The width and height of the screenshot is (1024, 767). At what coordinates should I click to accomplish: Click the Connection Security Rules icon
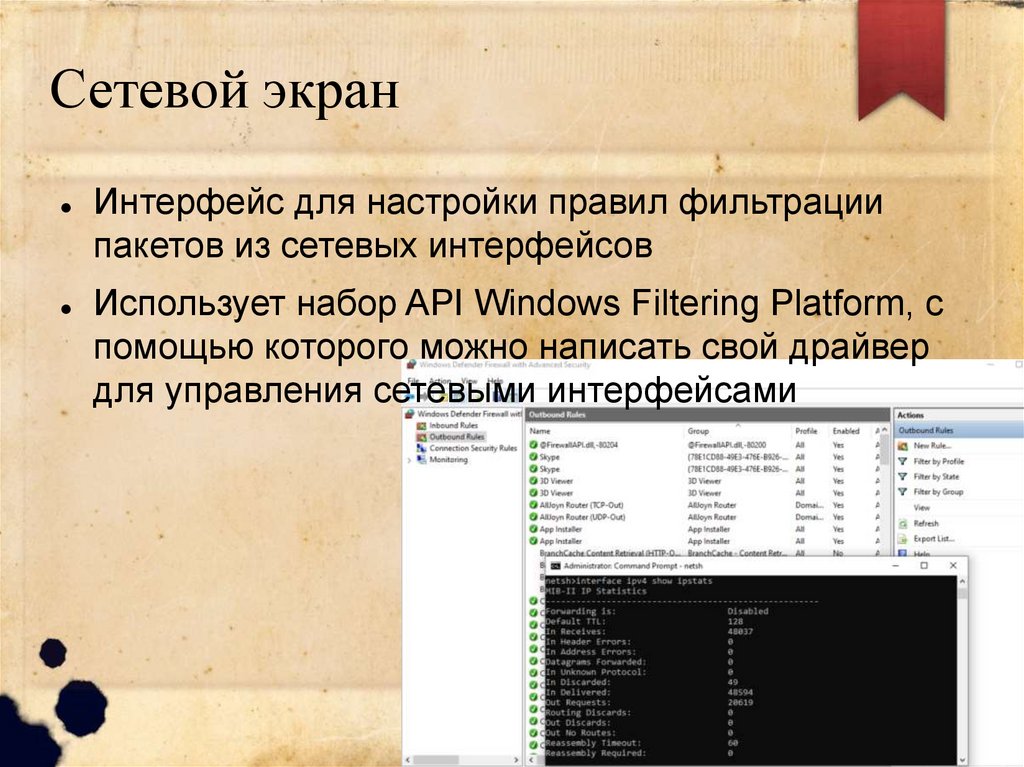click(421, 448)
